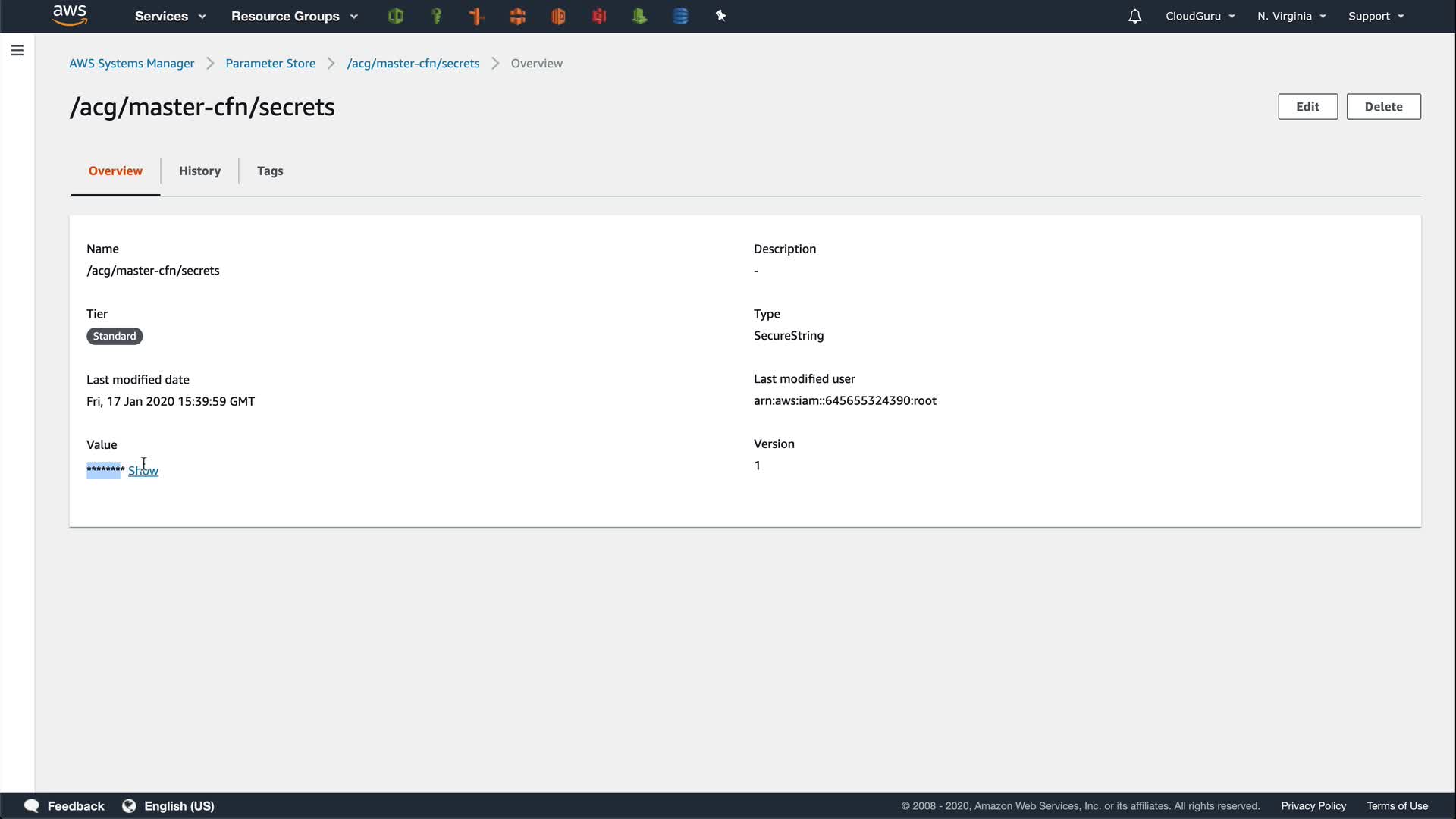This screenshot has width=1456, height=819.
Task: Open the green cube service shortcut
Action: (395, 16)
